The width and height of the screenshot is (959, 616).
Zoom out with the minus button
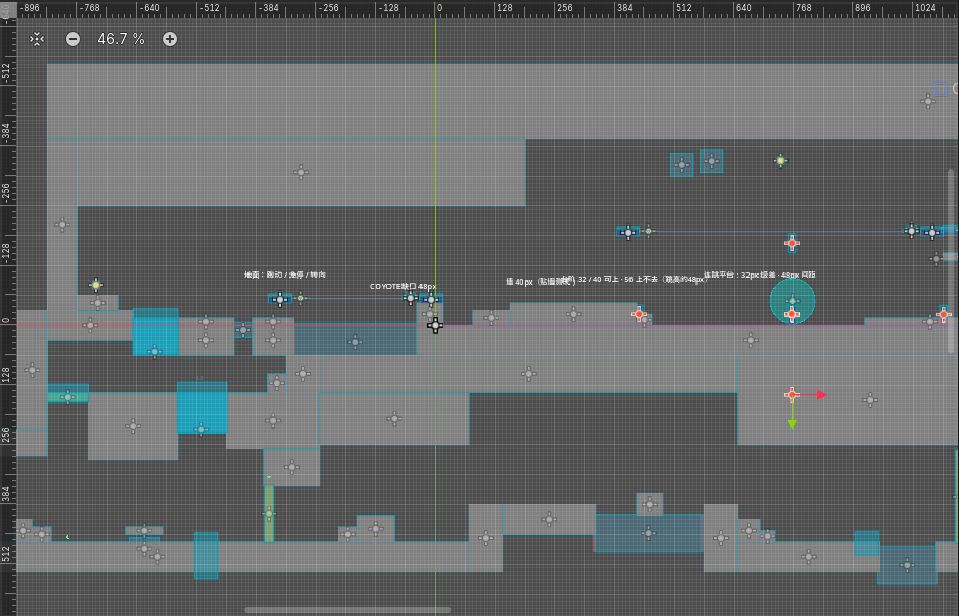tap(73, 39)
